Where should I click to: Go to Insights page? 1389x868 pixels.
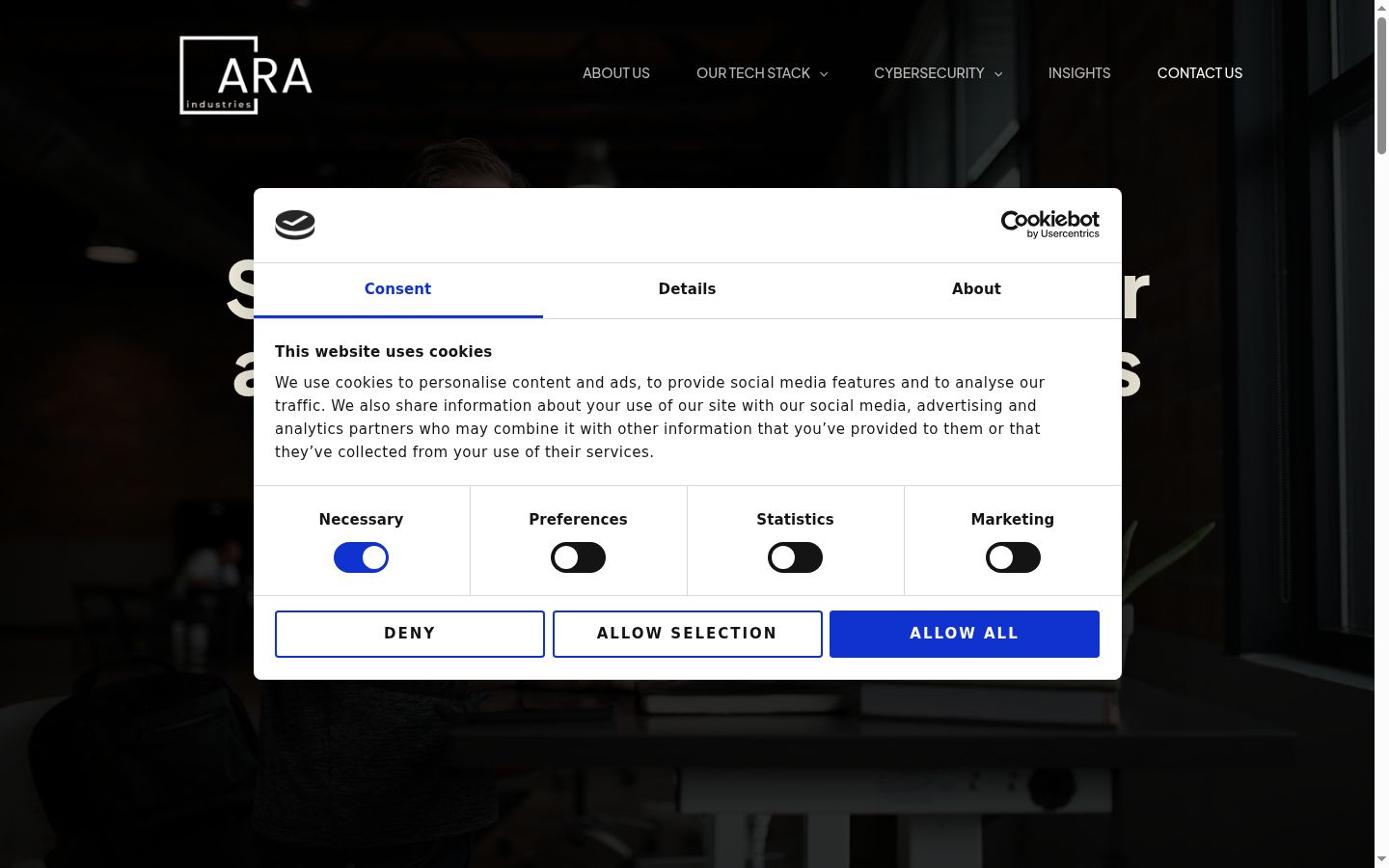(x=1079, y=73)
